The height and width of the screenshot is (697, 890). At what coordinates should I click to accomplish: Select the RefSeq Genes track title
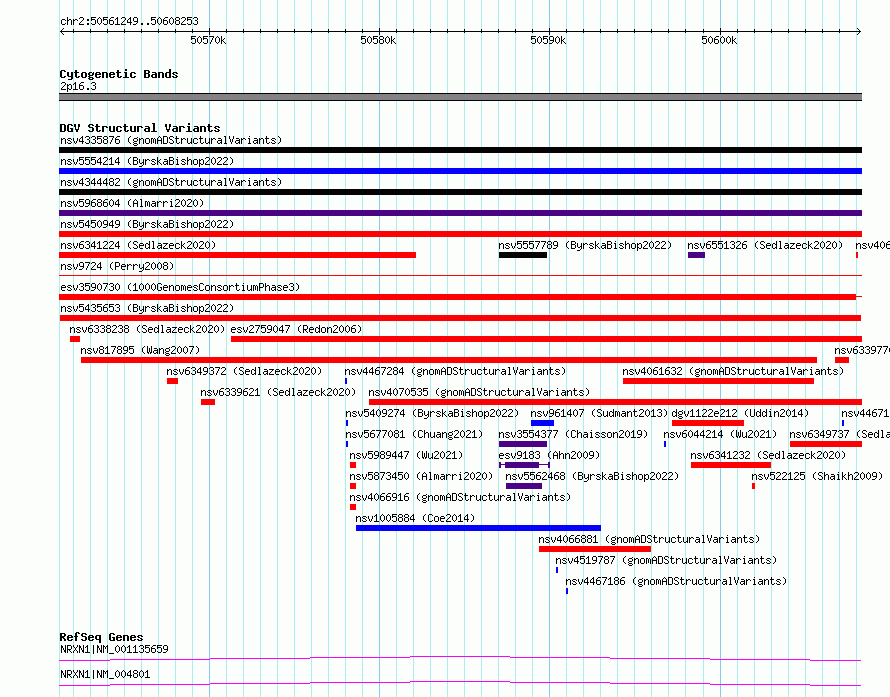(x=101, y=637)
